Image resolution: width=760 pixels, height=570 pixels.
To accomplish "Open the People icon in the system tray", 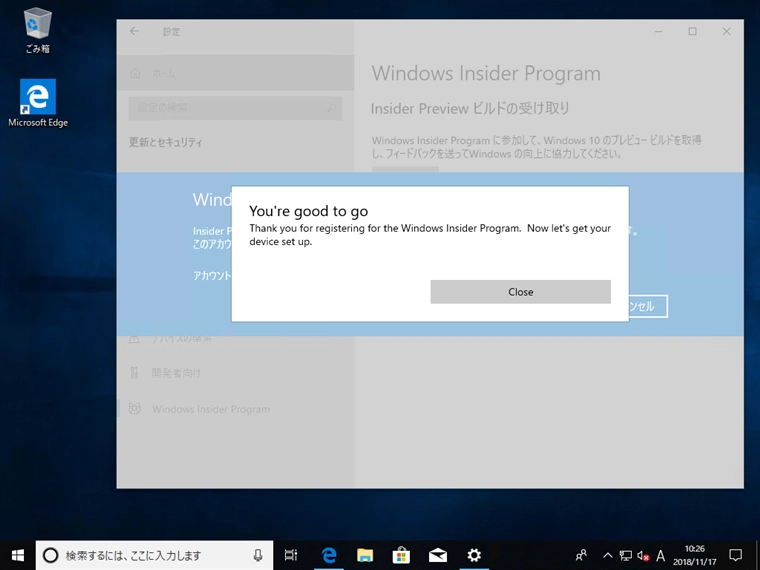I will pos(581,555).
